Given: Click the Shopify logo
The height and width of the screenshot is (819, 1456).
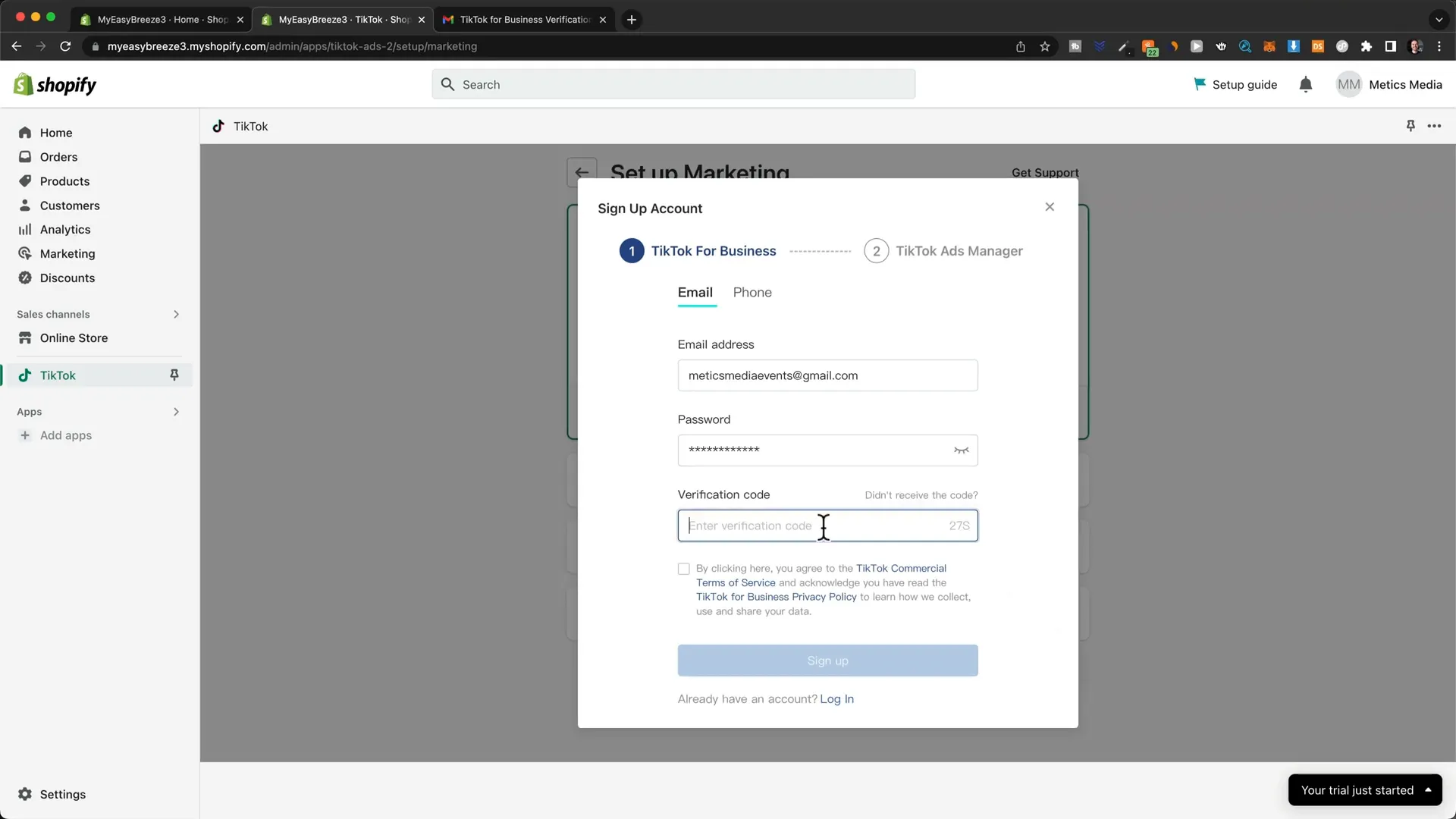Looking at the screenshot, I should pos(55,84).
